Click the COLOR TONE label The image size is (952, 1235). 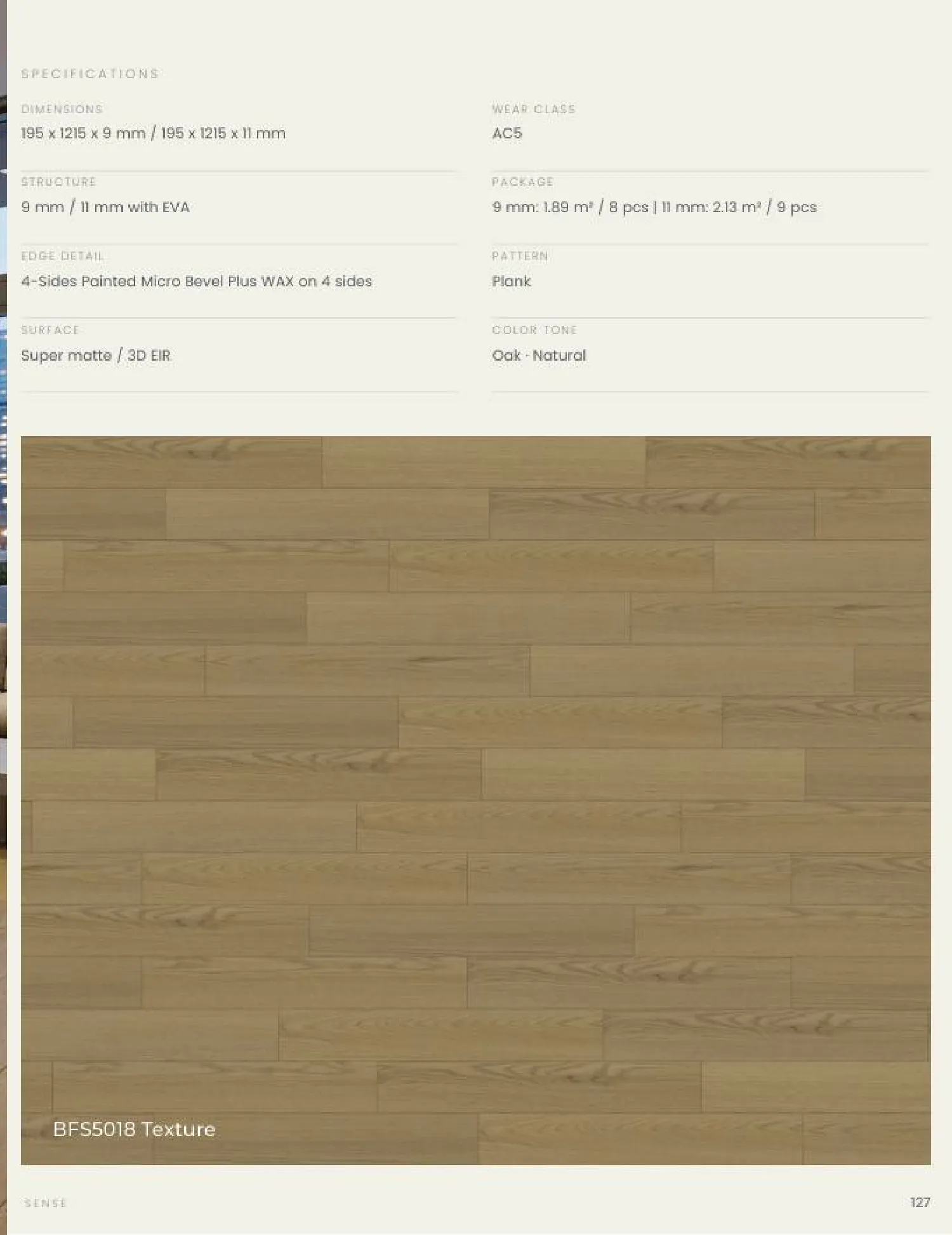click(x=534, y=330)
